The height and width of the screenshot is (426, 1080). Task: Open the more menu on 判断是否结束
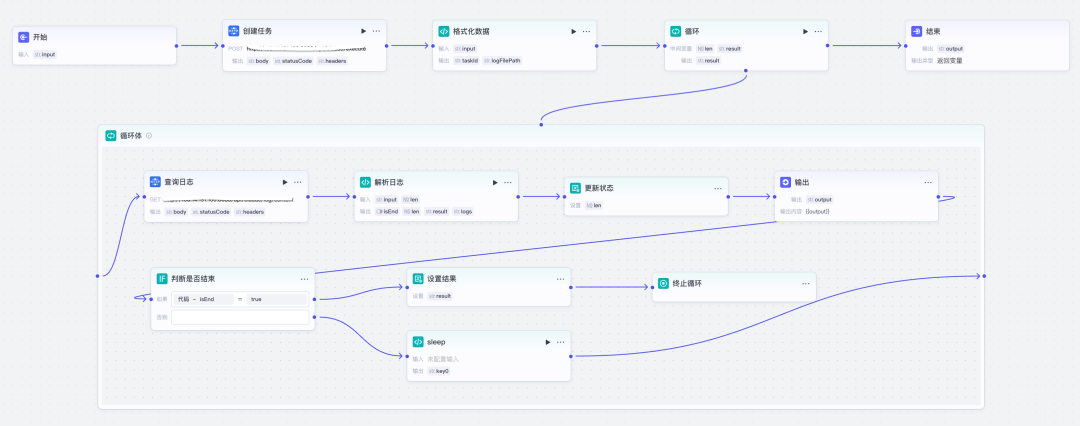(x=304, y=278)
